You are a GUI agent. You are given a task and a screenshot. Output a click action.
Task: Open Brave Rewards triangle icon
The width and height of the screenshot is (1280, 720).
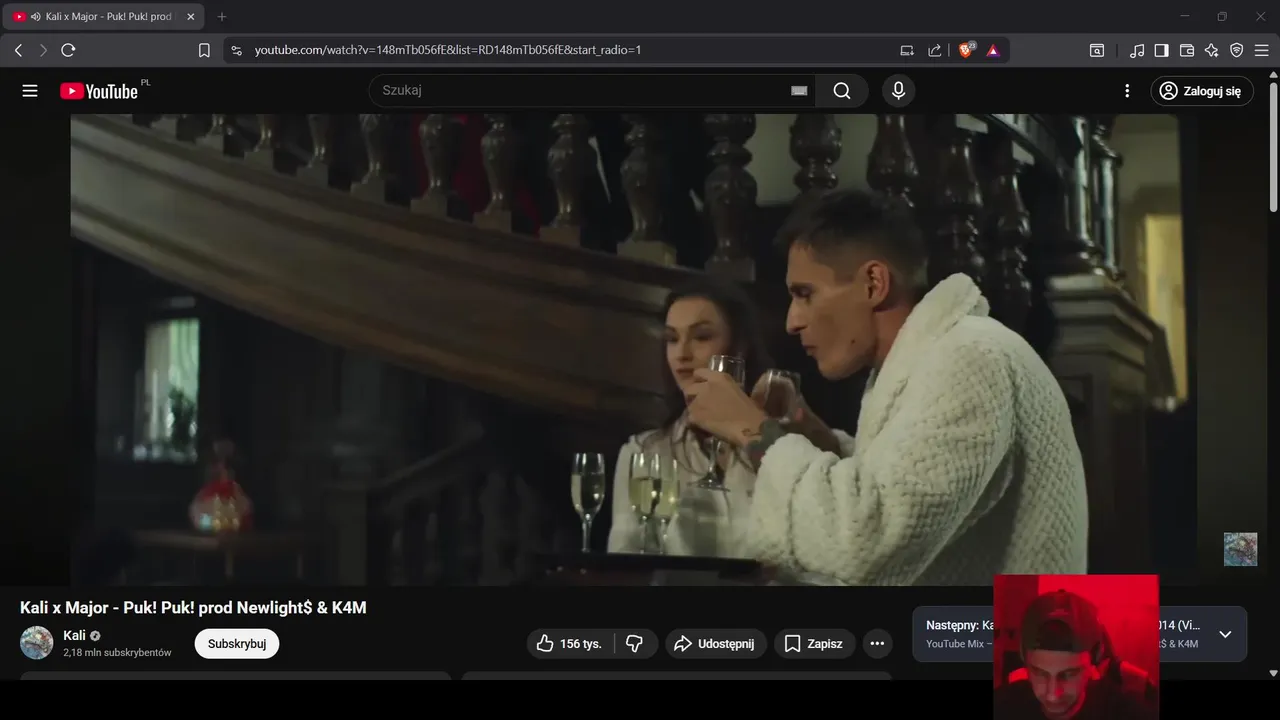[x=993, y=50]
